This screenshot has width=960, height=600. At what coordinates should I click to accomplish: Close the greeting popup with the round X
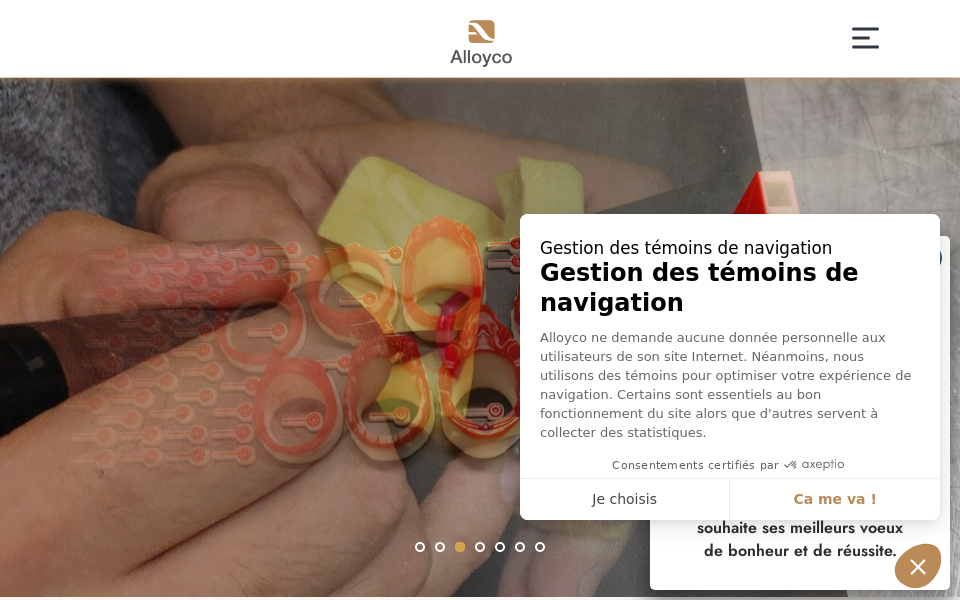click(x=918, y=566)
